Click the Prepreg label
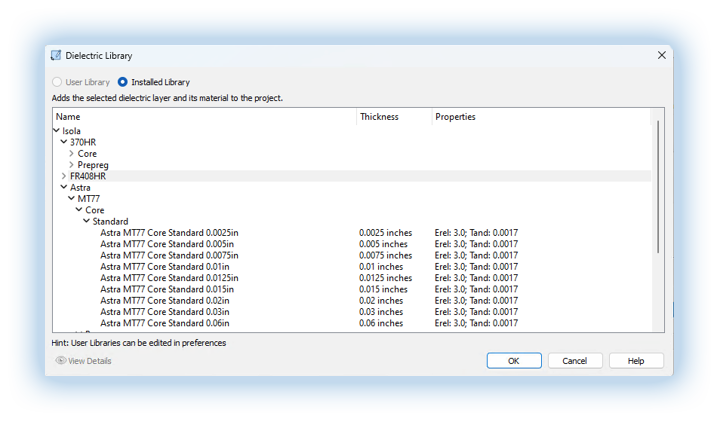This screenshot has height=421, width=719. point(93,165)
